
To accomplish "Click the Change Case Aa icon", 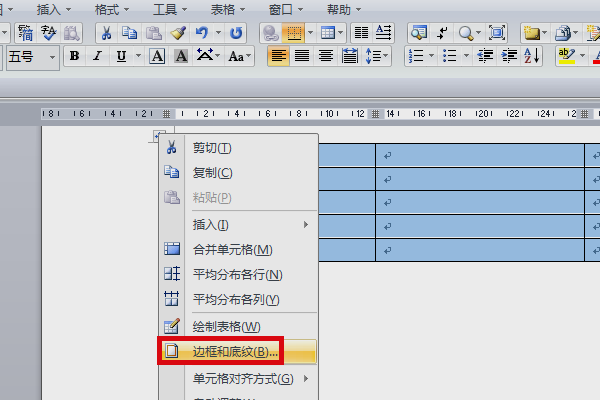I will tap(236, 56).
